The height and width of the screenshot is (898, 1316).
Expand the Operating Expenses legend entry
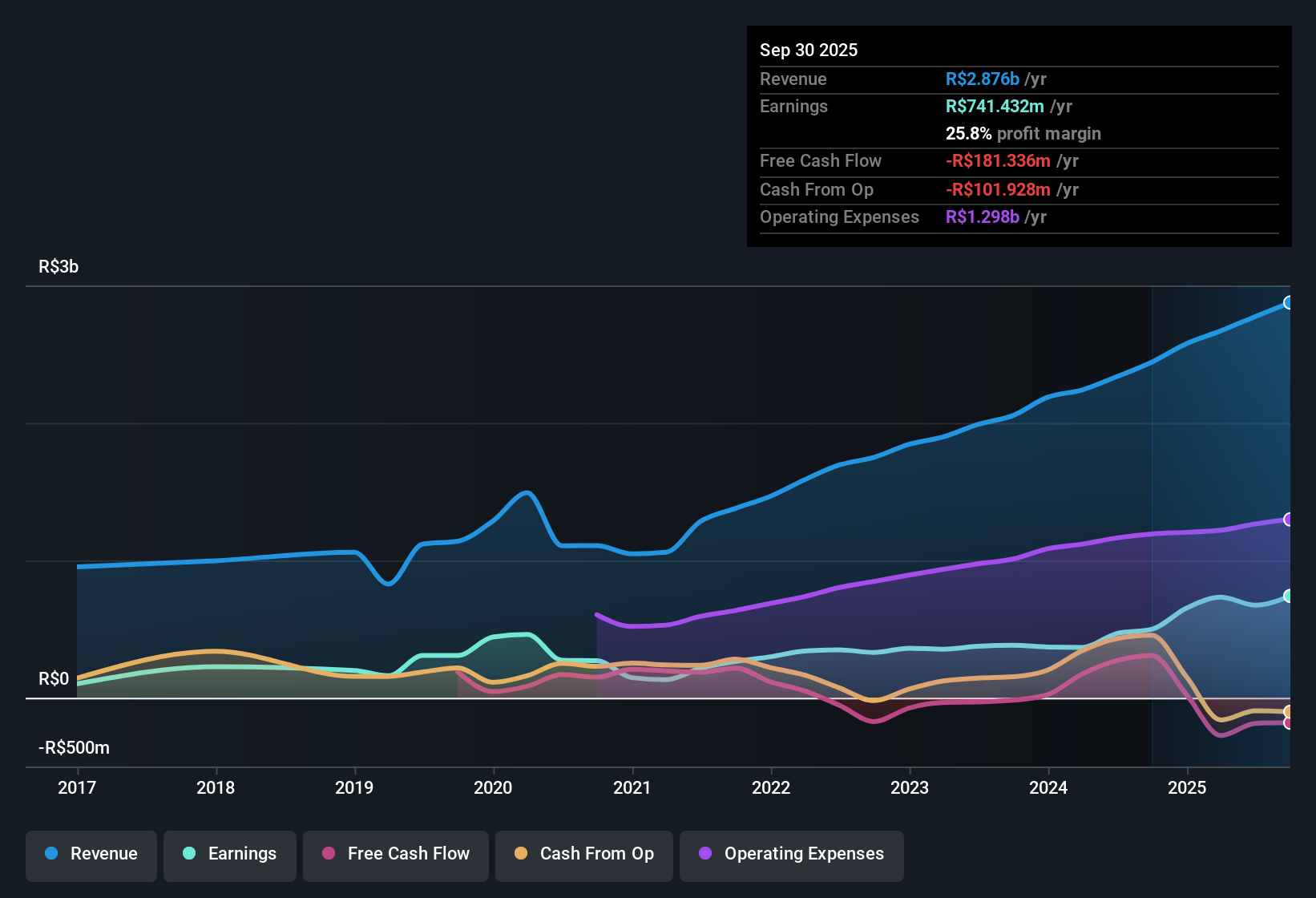click(x=791, y=854)
